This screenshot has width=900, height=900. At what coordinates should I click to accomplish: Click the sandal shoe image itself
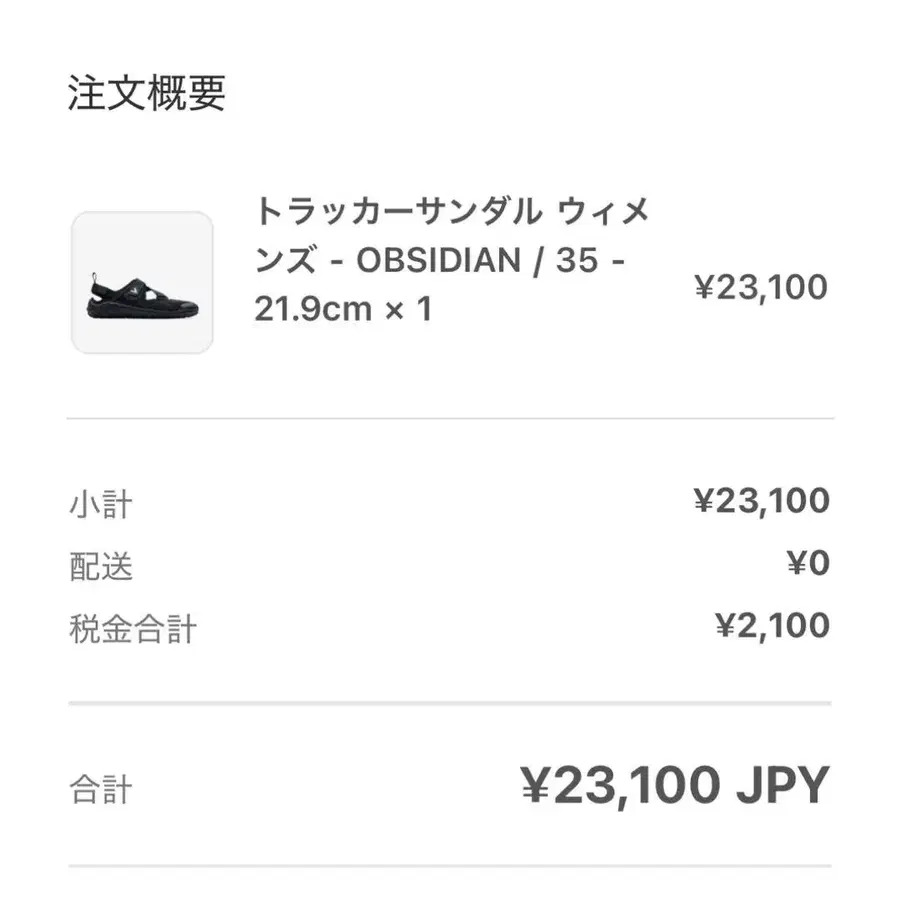142,296
